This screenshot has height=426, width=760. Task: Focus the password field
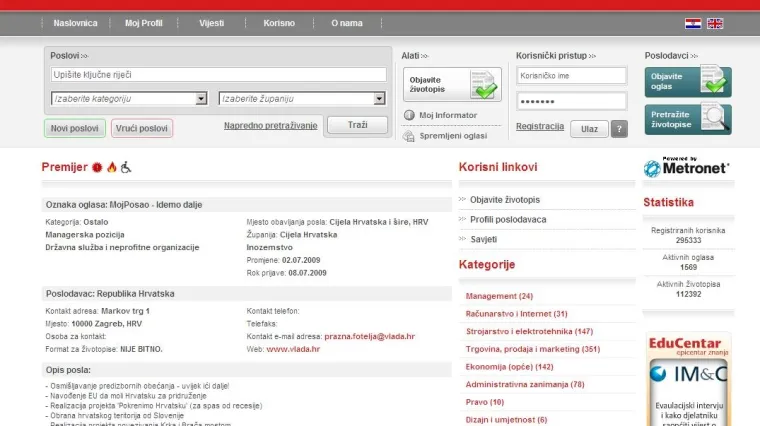[571, 101]
